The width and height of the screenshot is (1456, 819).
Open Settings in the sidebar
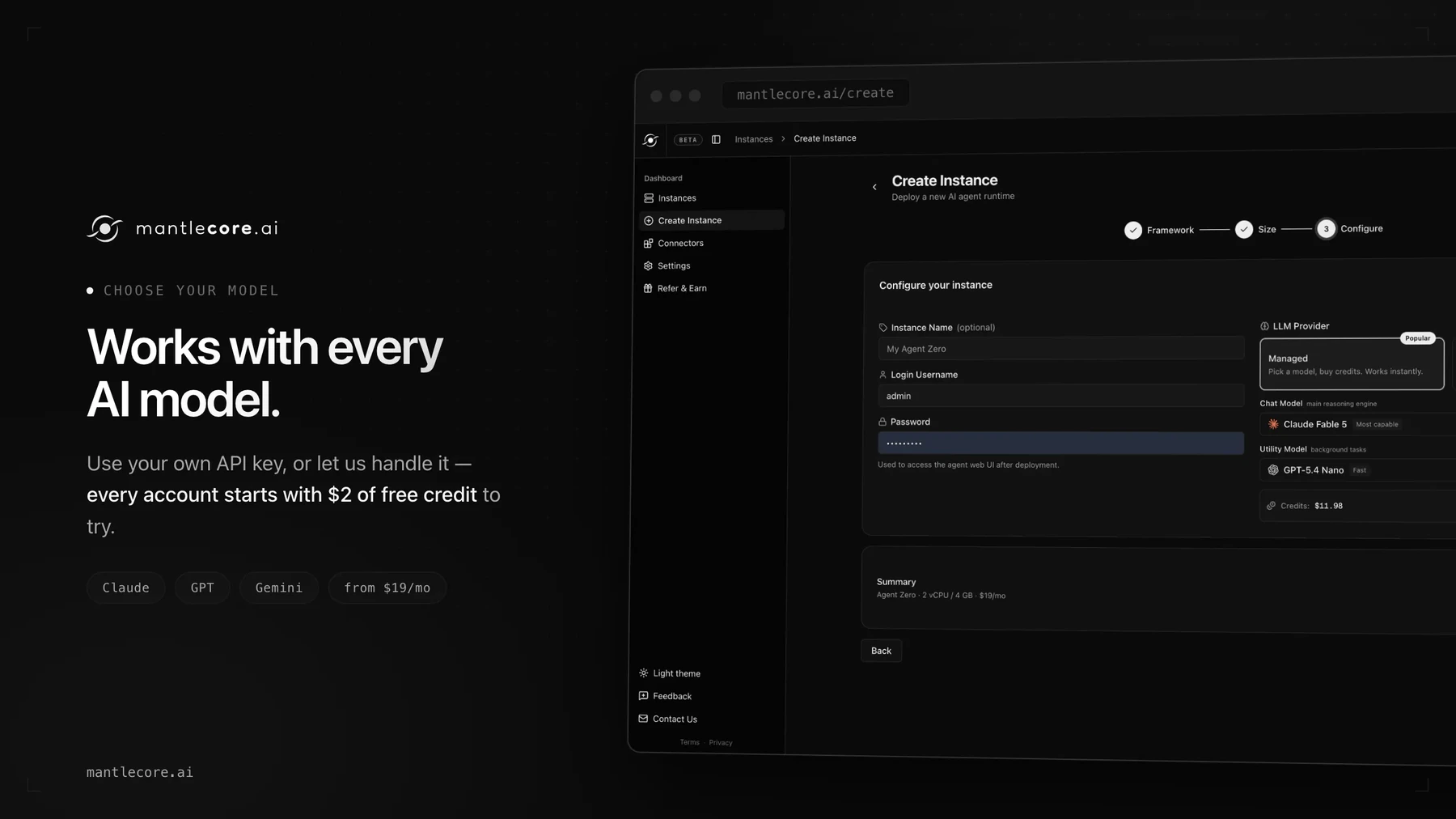coord(712,265)
